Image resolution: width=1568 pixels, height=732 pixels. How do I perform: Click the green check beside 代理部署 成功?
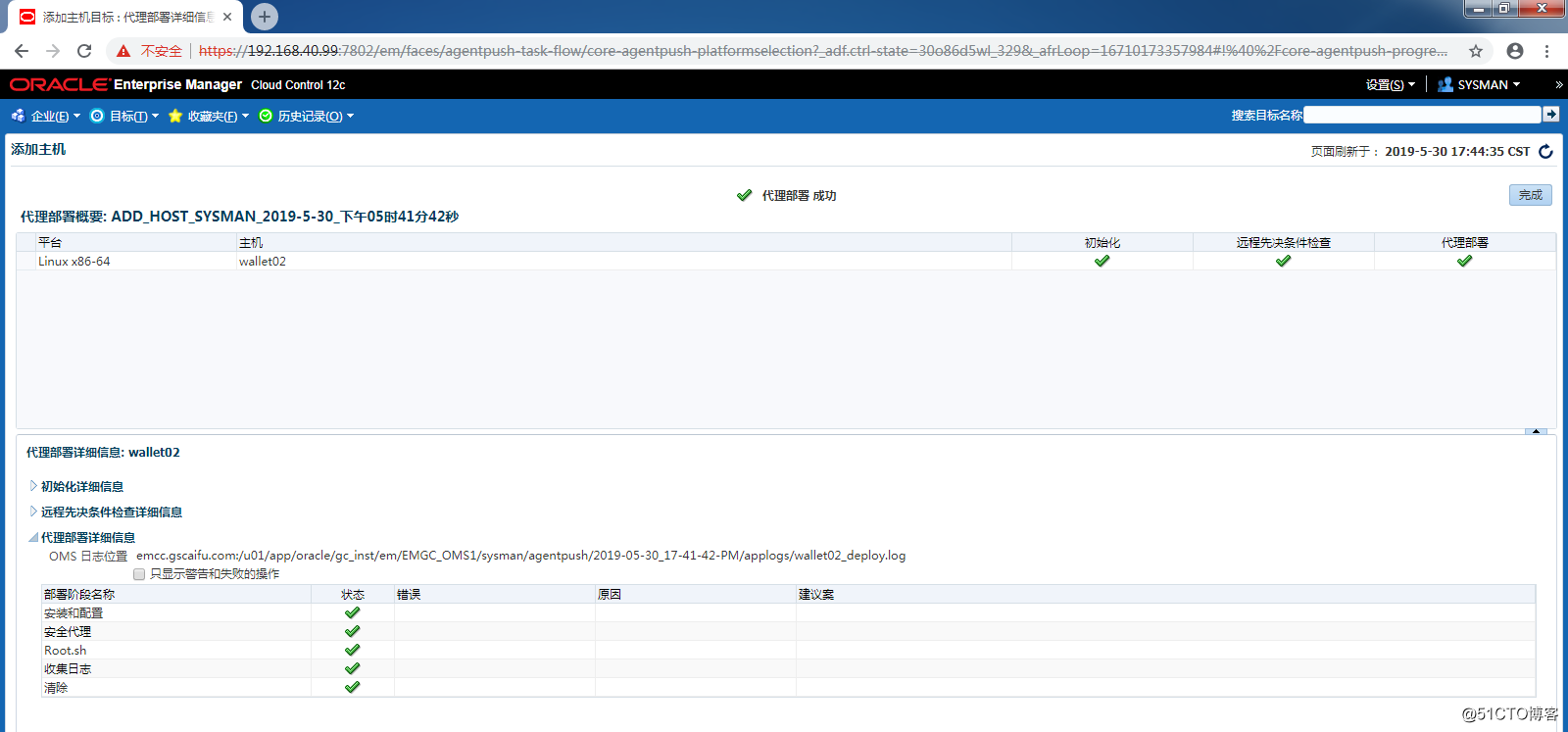[x=745, y=195]
